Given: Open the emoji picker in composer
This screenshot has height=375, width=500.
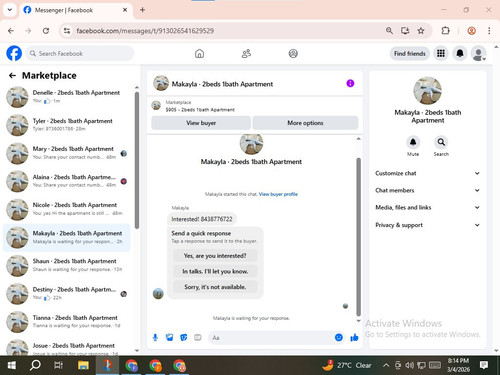Looking at the screenshot, I should pyautogui.click(x=339, y=338).
